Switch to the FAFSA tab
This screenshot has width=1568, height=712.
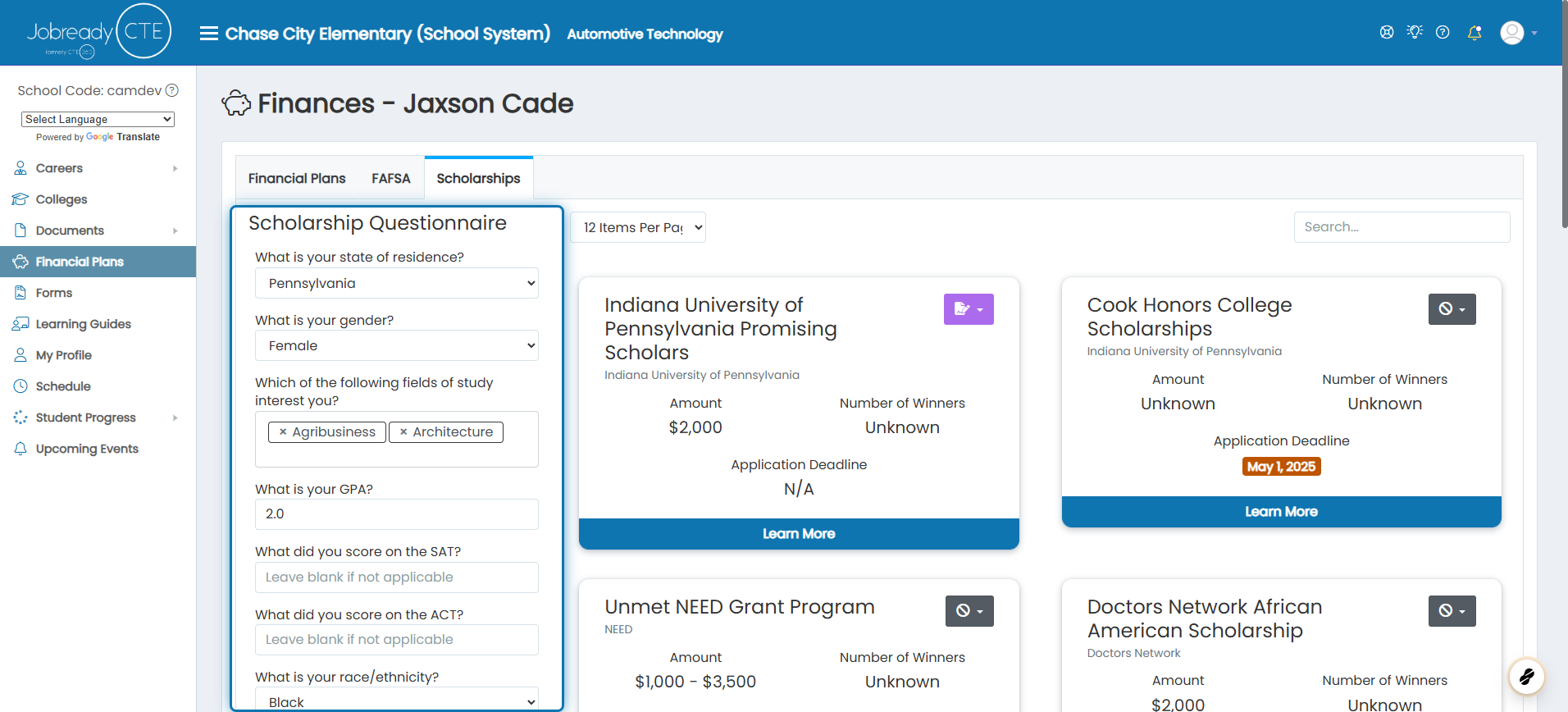point(390,178)
